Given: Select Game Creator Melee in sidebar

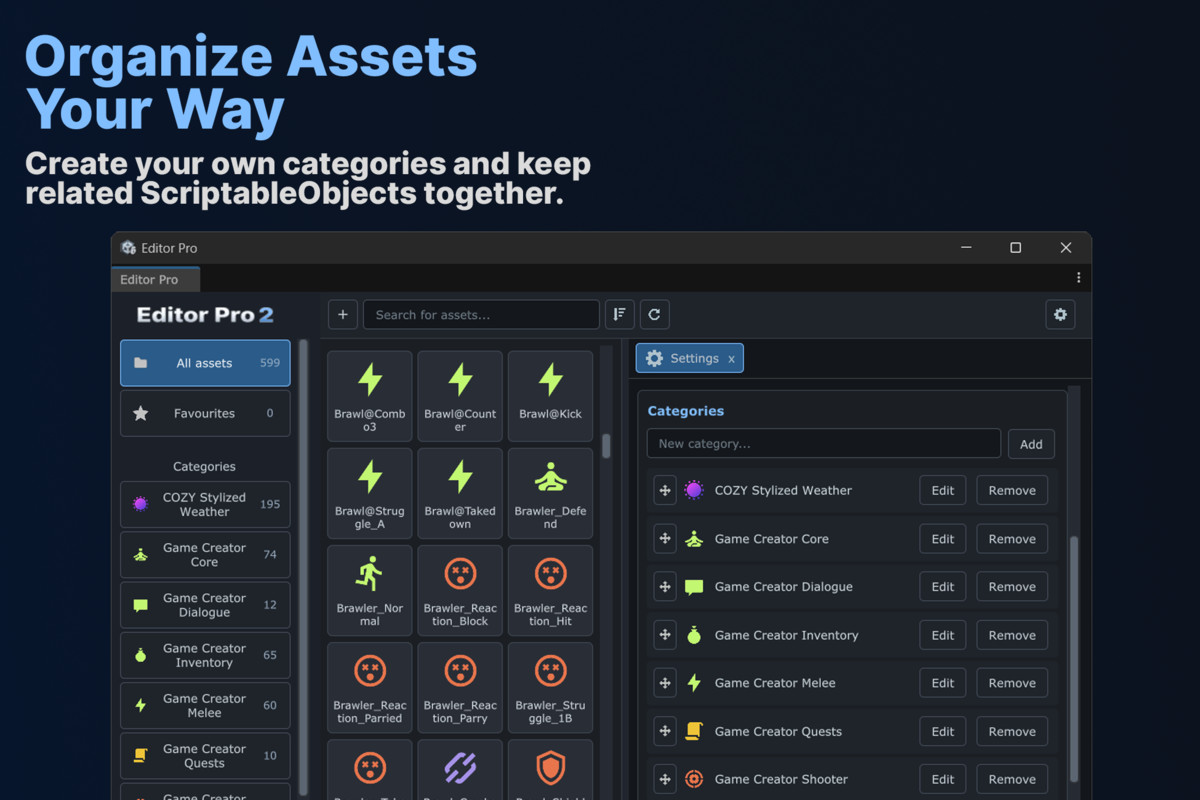Looking at the screenshot, I should pos(205,705).
